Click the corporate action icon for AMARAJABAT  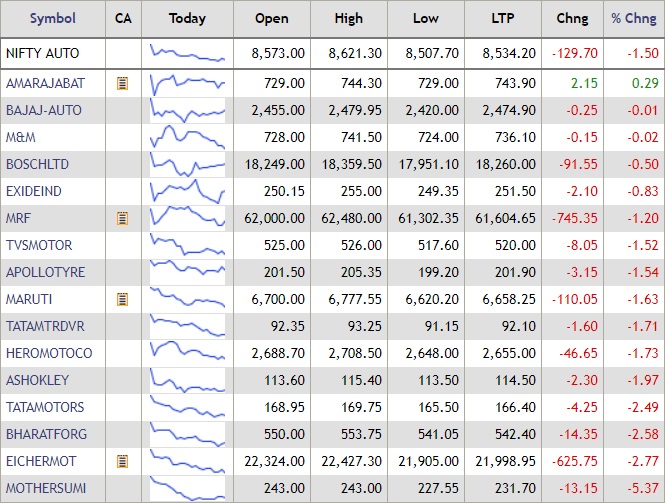123,84
